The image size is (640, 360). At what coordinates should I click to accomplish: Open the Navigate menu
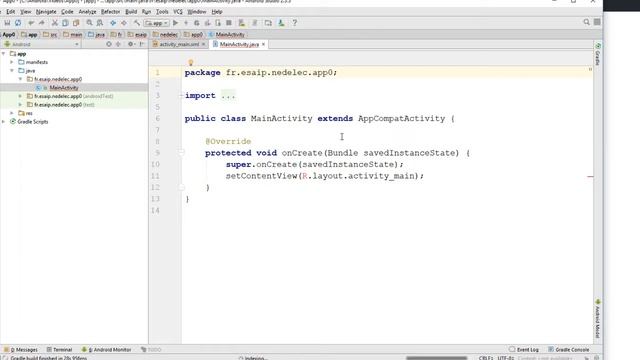pos(46,12)
